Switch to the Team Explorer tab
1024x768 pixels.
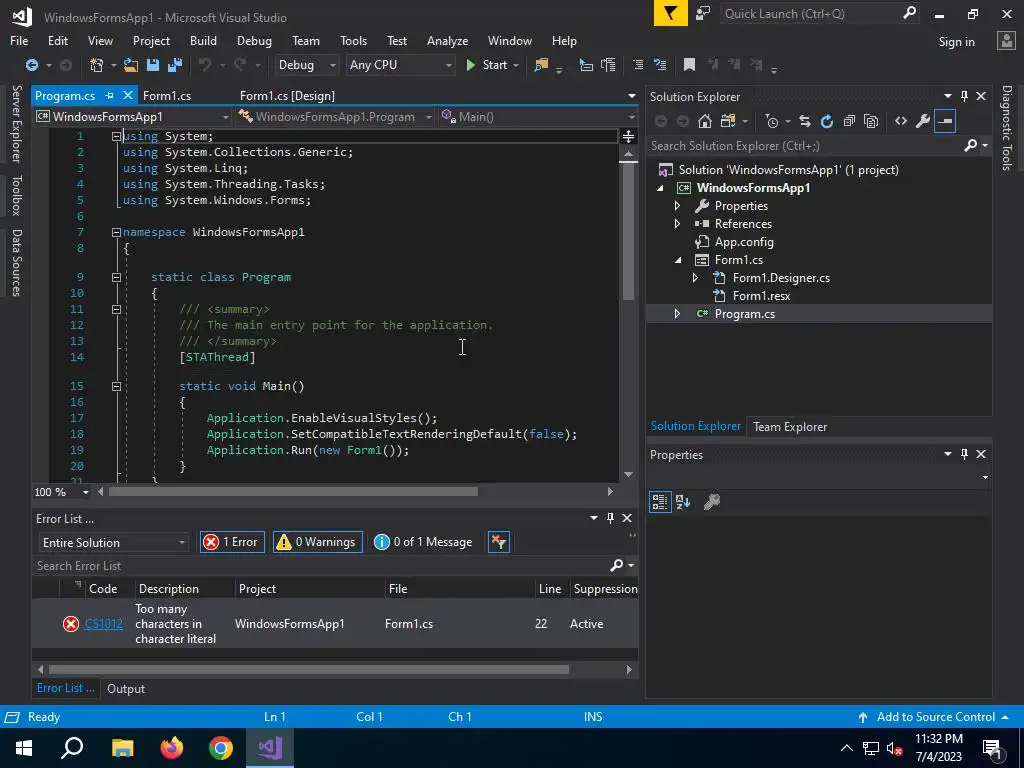pyautogui.click(x=790, y=426)
